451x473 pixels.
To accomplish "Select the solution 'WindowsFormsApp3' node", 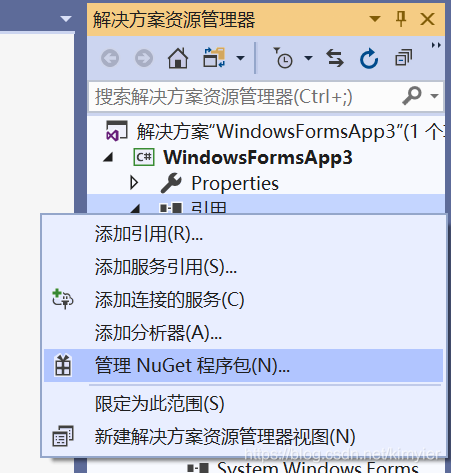I will pyautogui.click(x=290, y=131).
